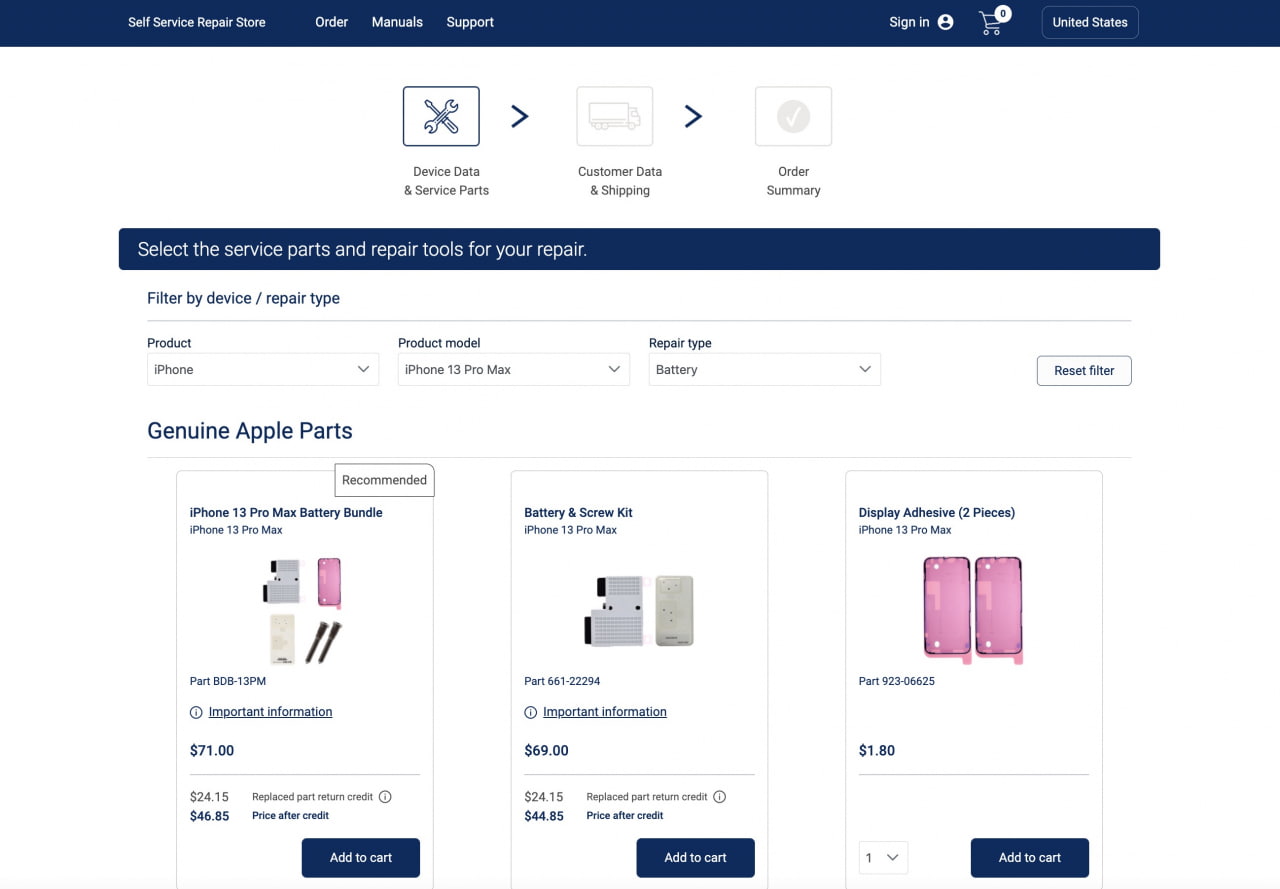The height and width of the screenshot is (889, 1280).
Task: Open the Important information link for Battery & Screw Kit
Action: pos(604,711)
